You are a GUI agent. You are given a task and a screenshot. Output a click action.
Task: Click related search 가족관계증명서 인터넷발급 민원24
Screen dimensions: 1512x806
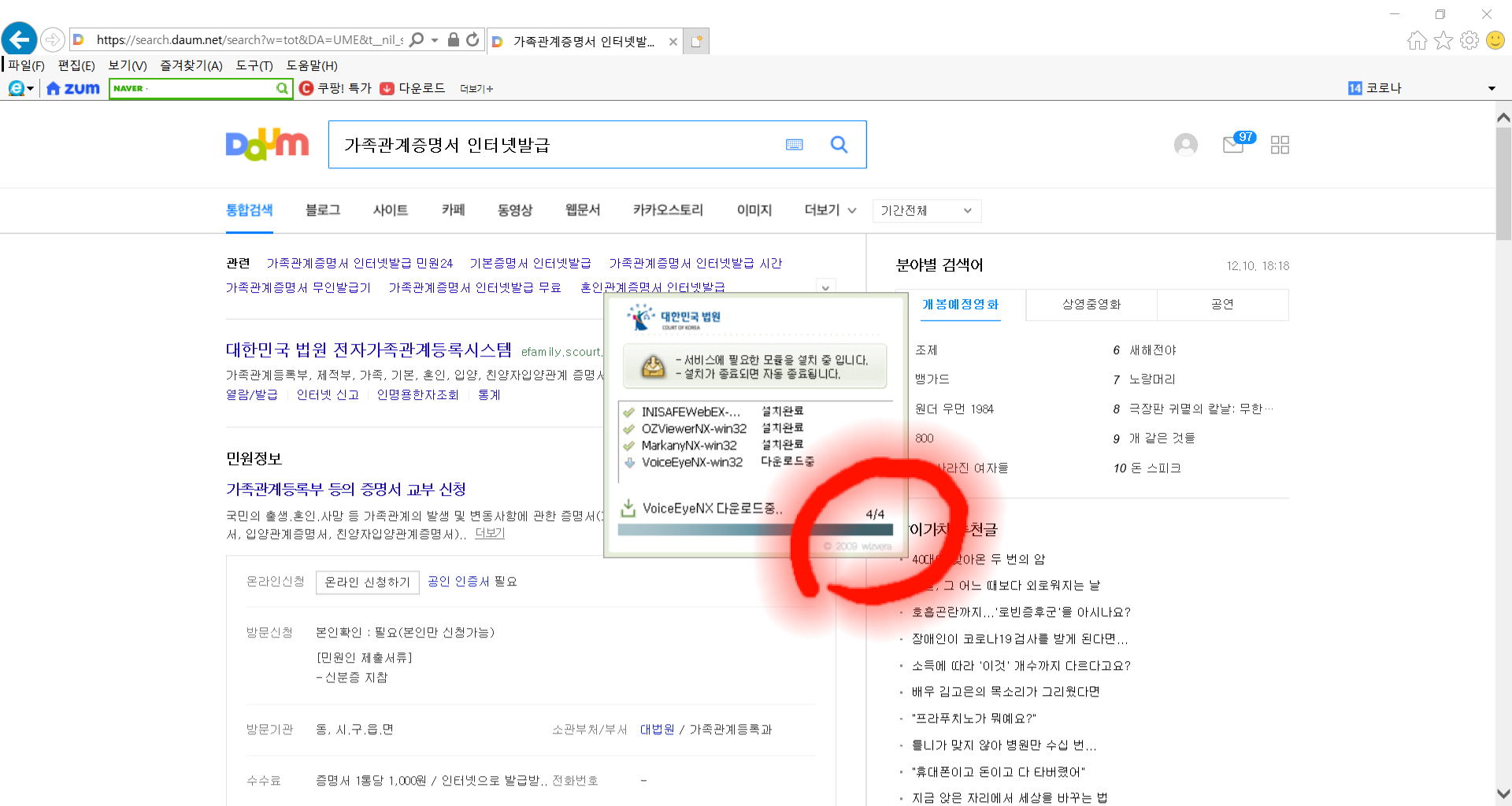360,263
